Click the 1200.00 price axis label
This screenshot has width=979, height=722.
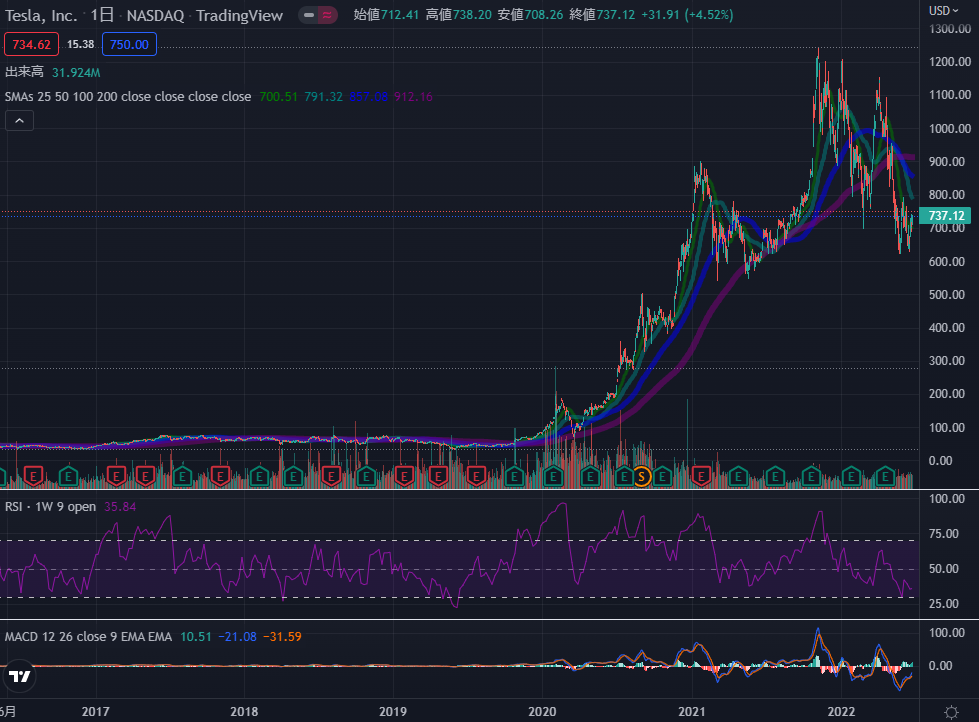pyautogui.click(x=950, y=62)
